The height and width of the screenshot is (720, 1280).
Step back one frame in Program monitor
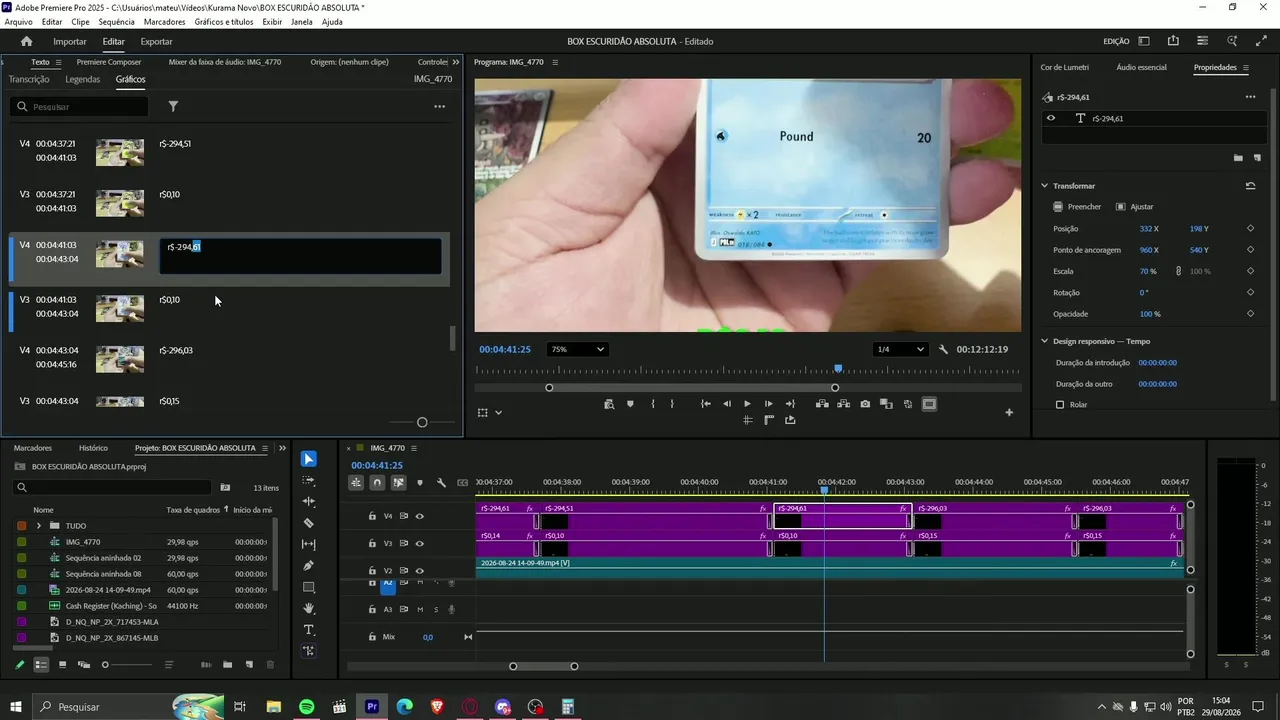coord(727,404)
